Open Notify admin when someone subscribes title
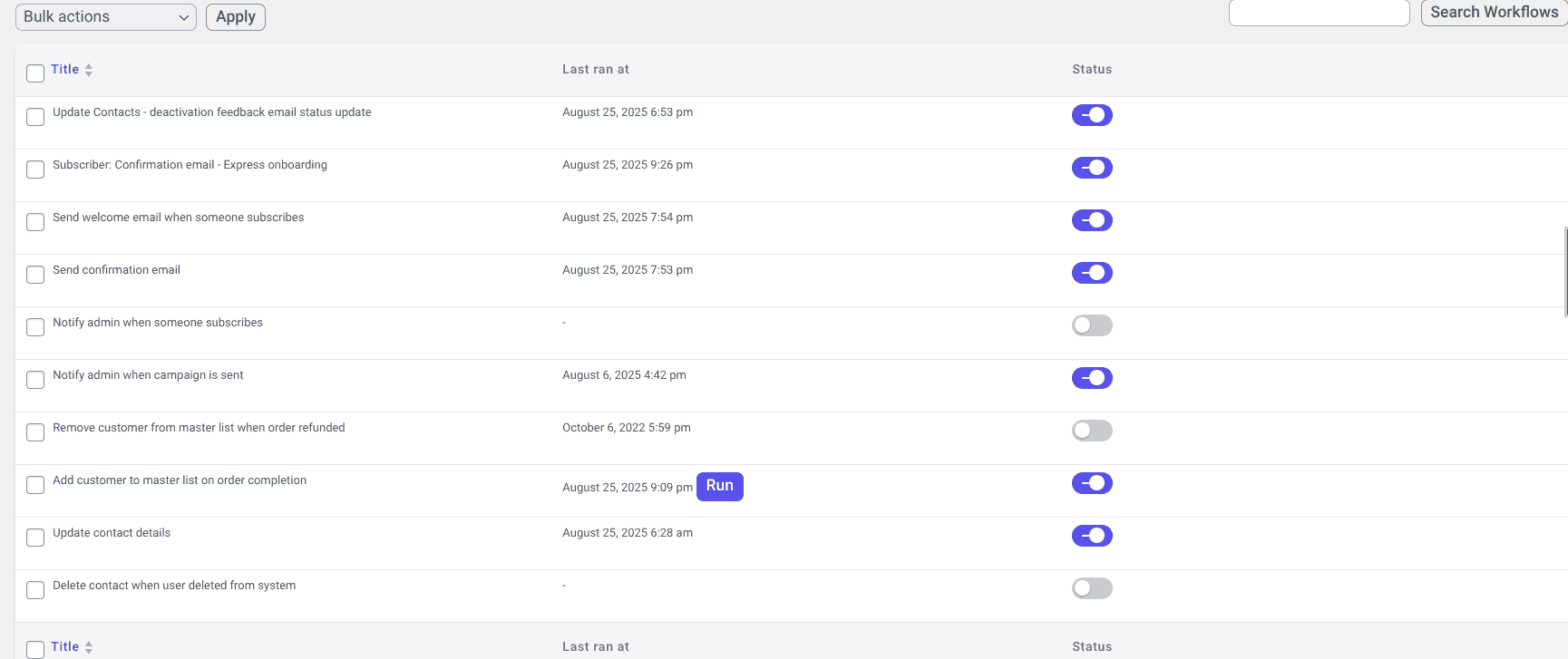Image resolution: width=1568 pixels, height=659 pixels. [158, 323]
